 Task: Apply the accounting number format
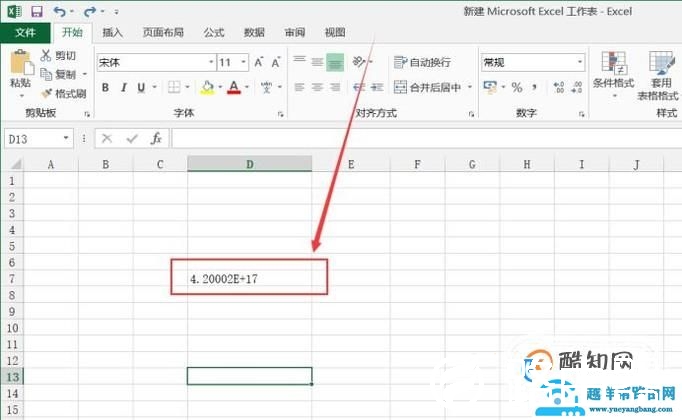490,87
